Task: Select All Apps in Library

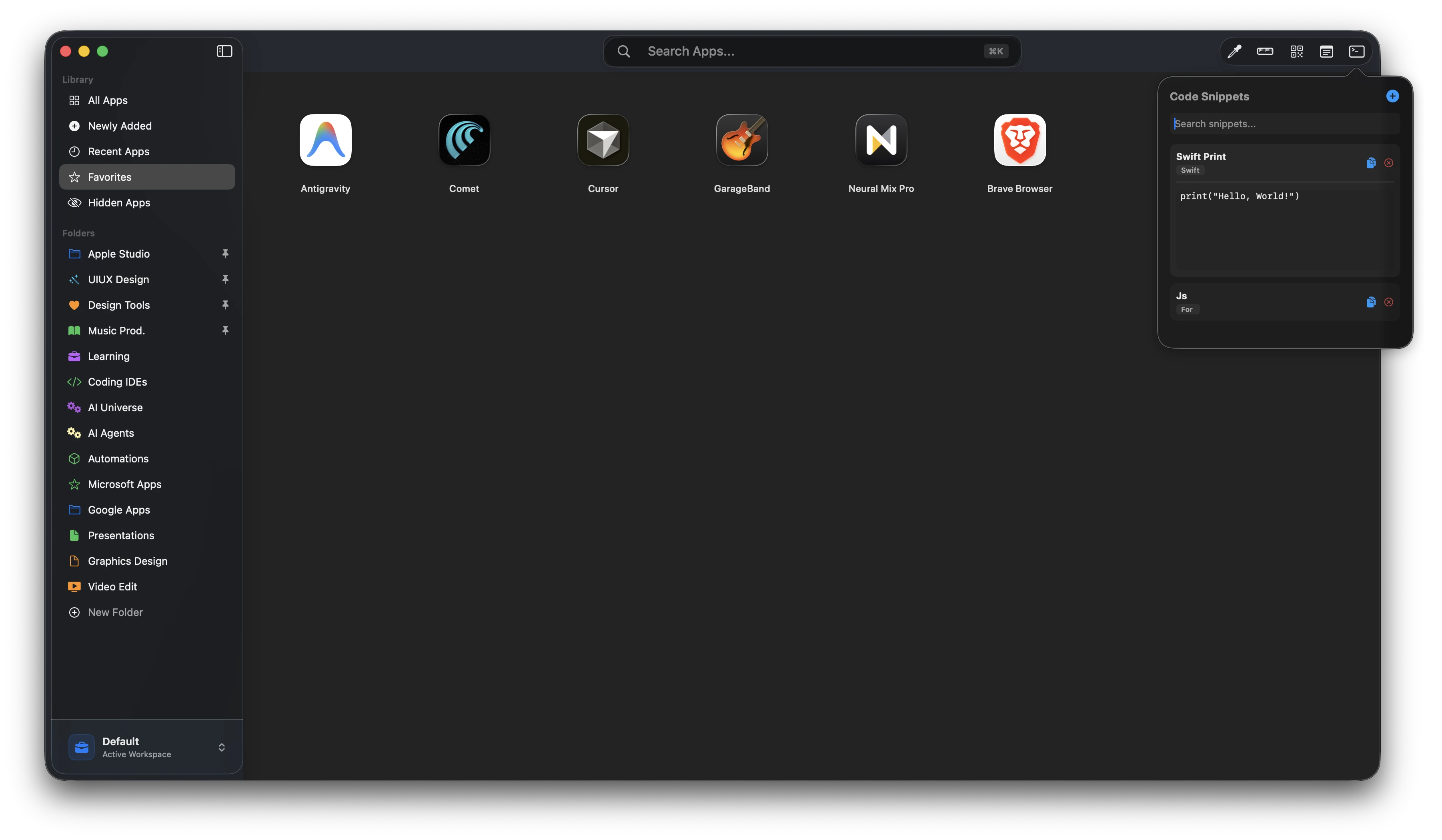Action: [147, 101]
